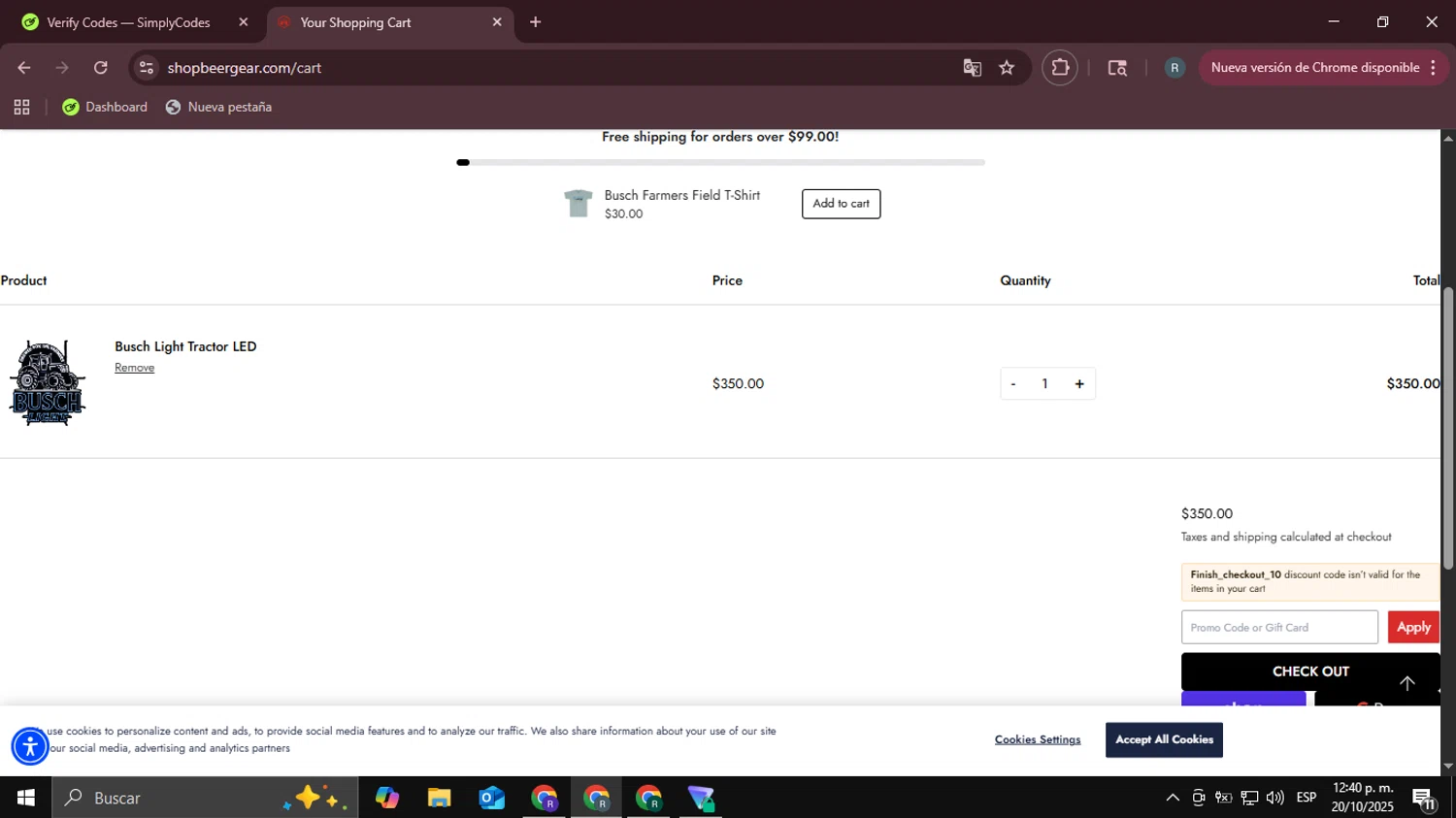Go back to previous page
The height and width of the screenshot is (818, 1456).
tap(24, 68)
